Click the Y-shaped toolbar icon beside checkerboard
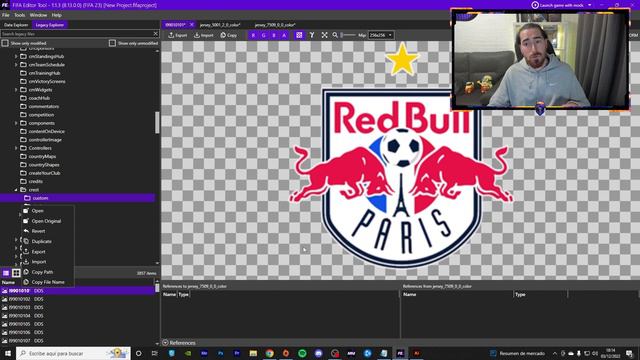This screenshot has height=360, width=640. (x=312, y=35)
